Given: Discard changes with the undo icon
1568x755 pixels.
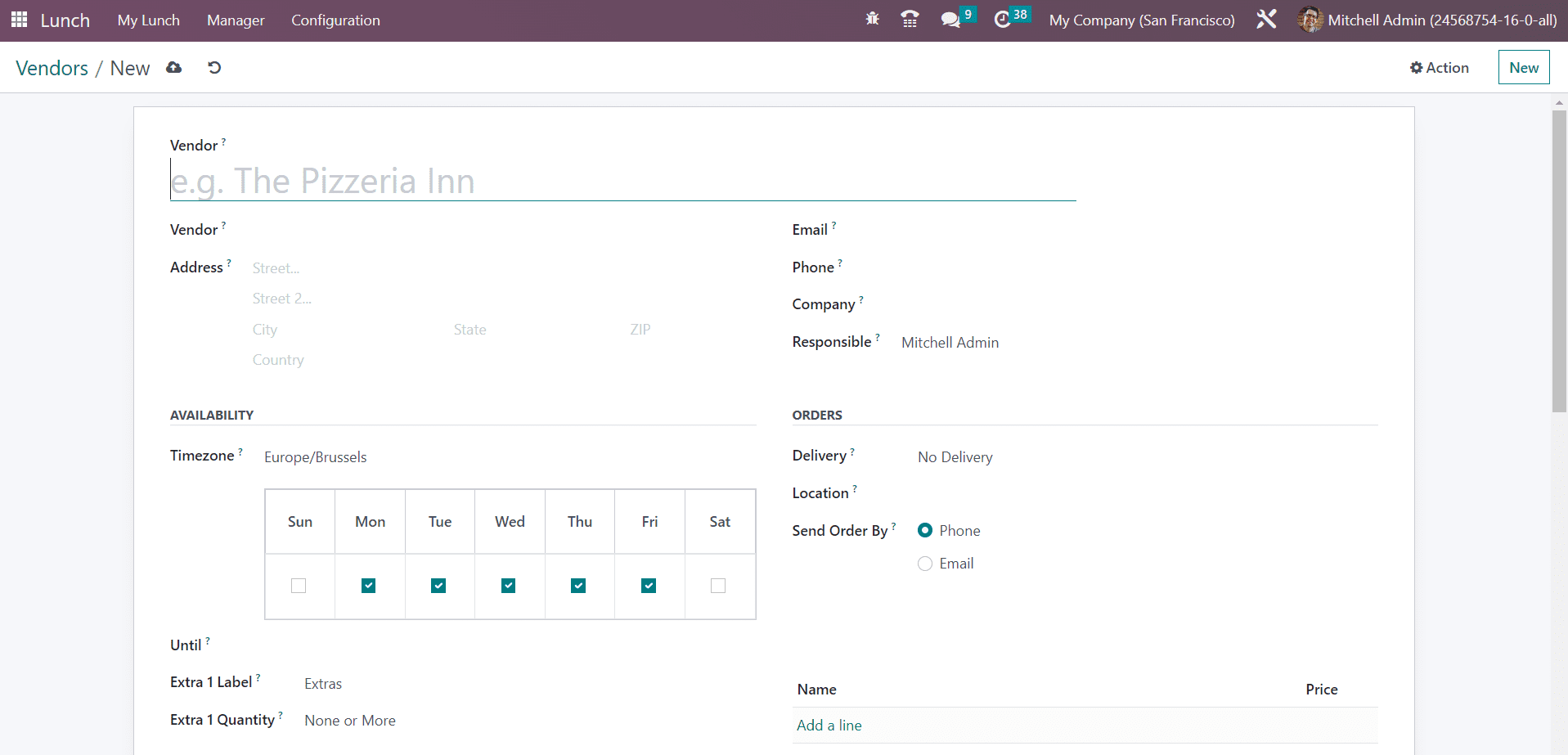Looking at the screenshot, I should [214, 68].
